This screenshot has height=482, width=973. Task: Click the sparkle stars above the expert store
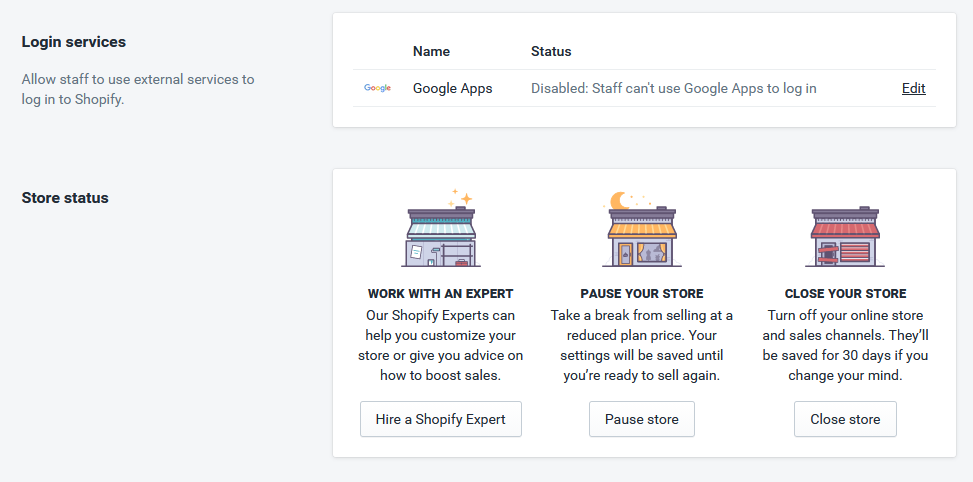click(462, 197)
